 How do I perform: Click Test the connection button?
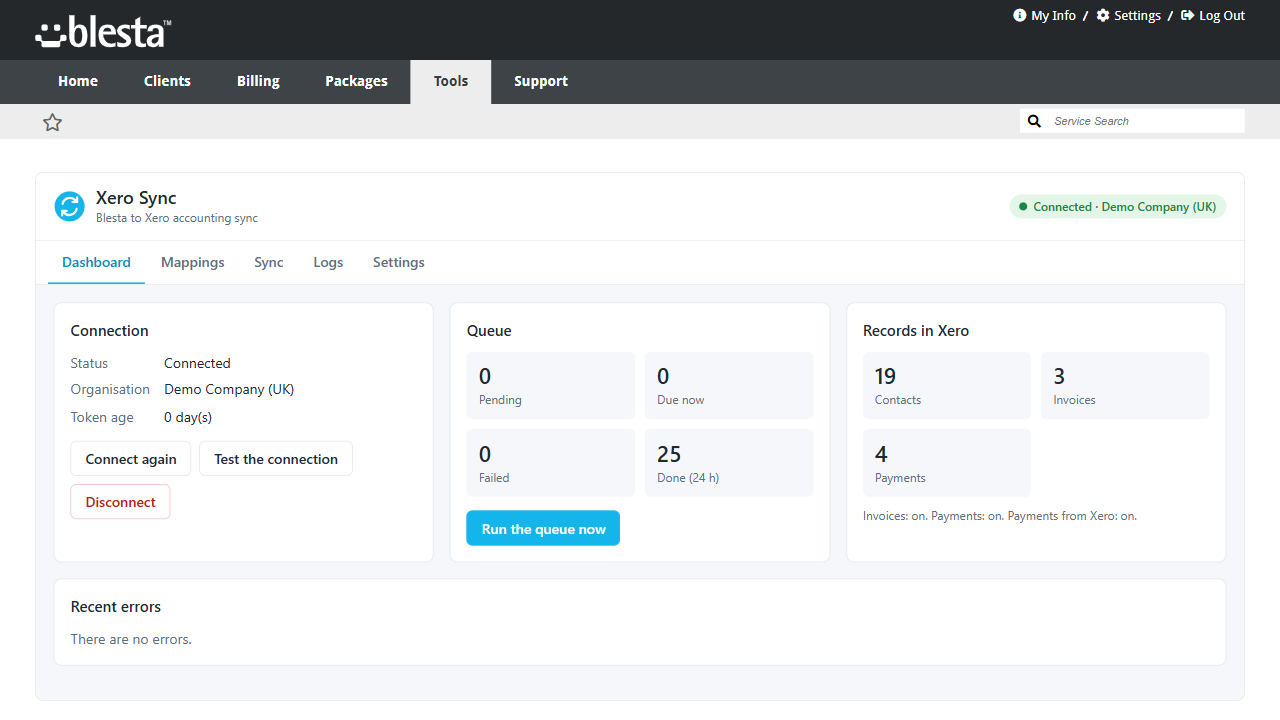tap(276, 459)
